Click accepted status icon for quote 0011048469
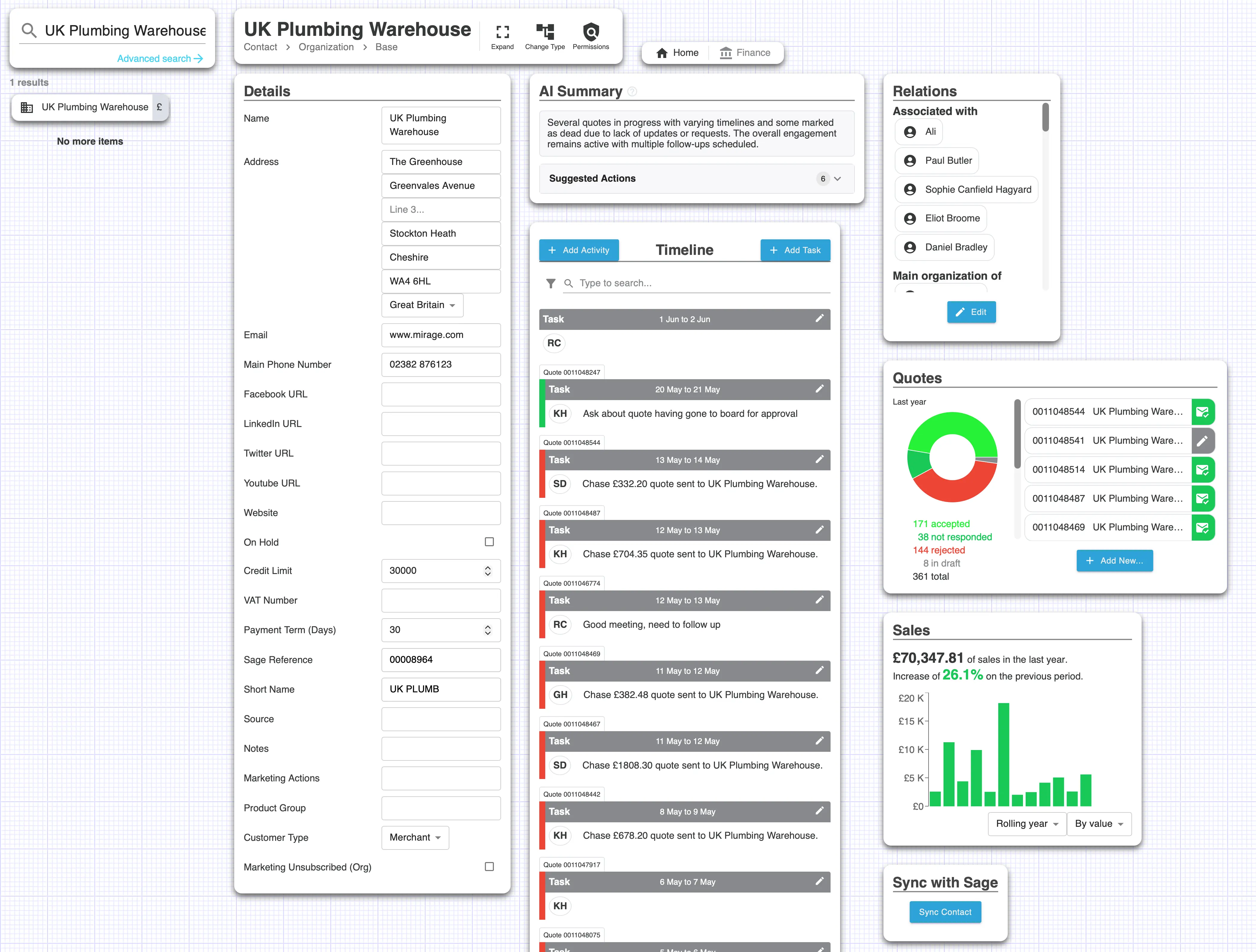The width and height of the screenshot is (1256, 952). (1203, 528)
